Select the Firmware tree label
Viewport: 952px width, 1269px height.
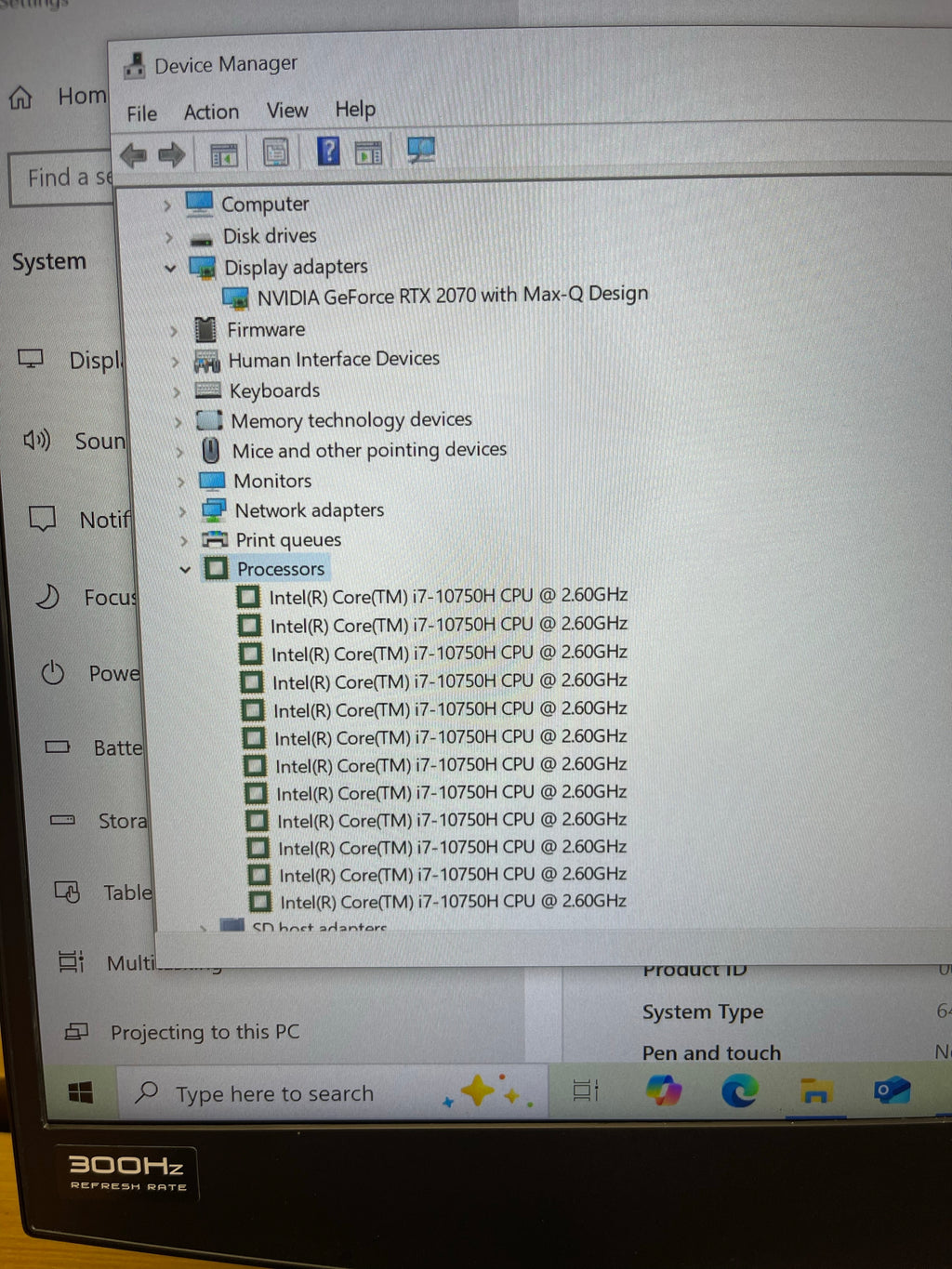point(266,330)
